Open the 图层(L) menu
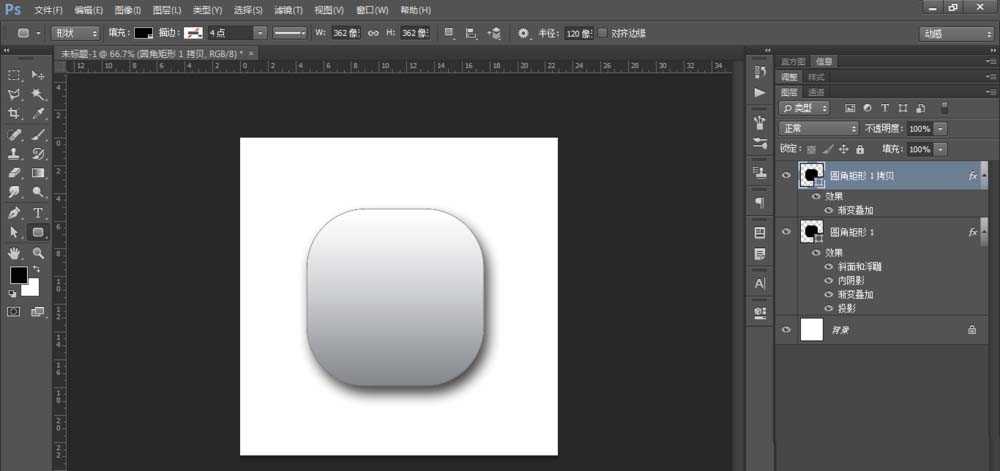The width and height of the screenshot is (1000, 471). (x=167, y=9)
